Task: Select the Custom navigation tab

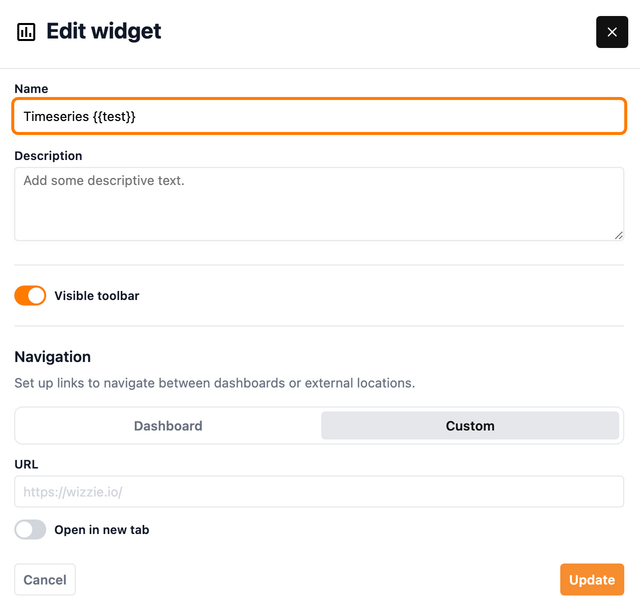Action: point(470,426)
